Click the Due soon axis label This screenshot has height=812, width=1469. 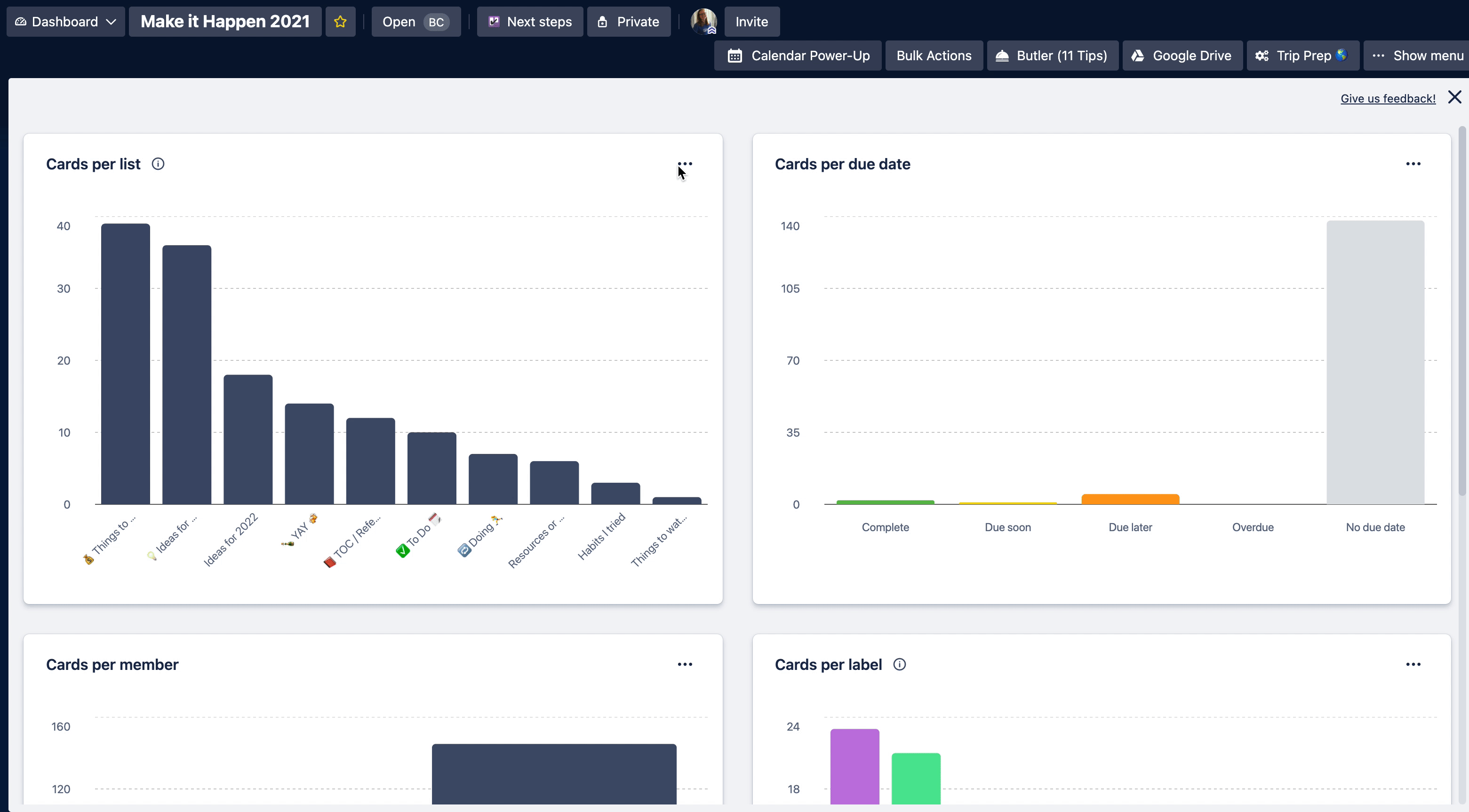(1008, 527)
